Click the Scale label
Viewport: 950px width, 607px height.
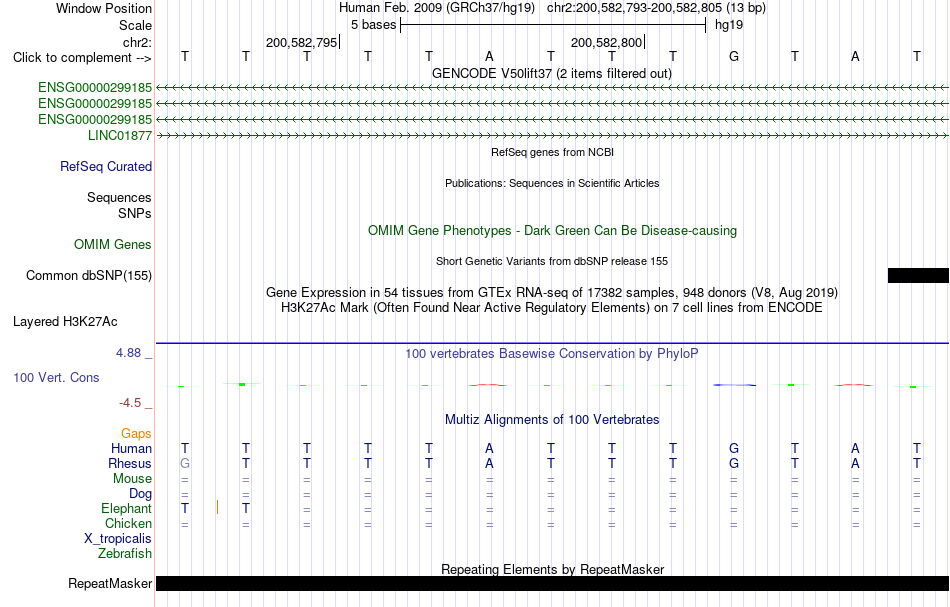(x=135, y=25)
